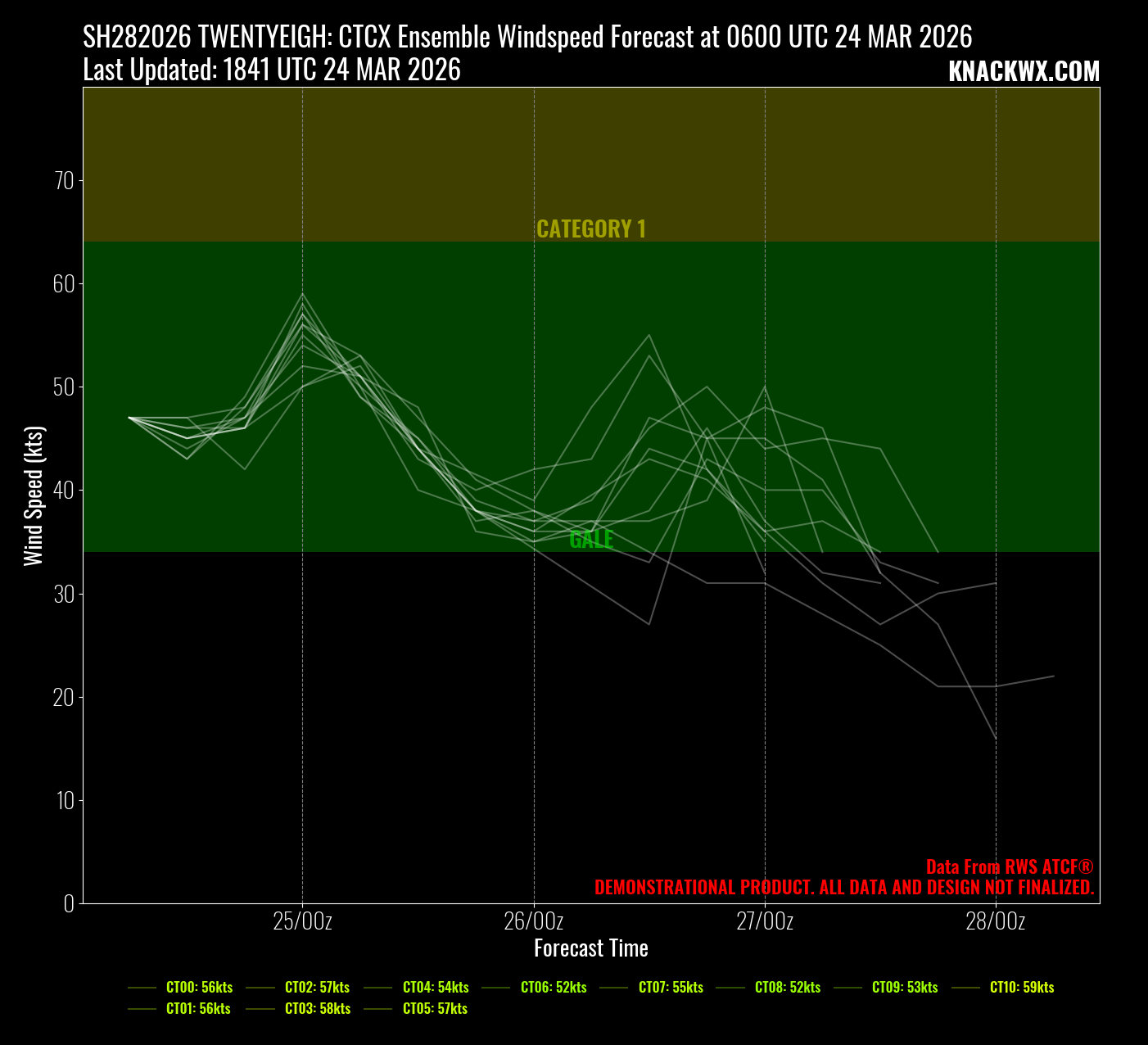Screen dimensions: 1148x1045
Task: Click the CT08: 52kts legend label
Action: point(788,988)
